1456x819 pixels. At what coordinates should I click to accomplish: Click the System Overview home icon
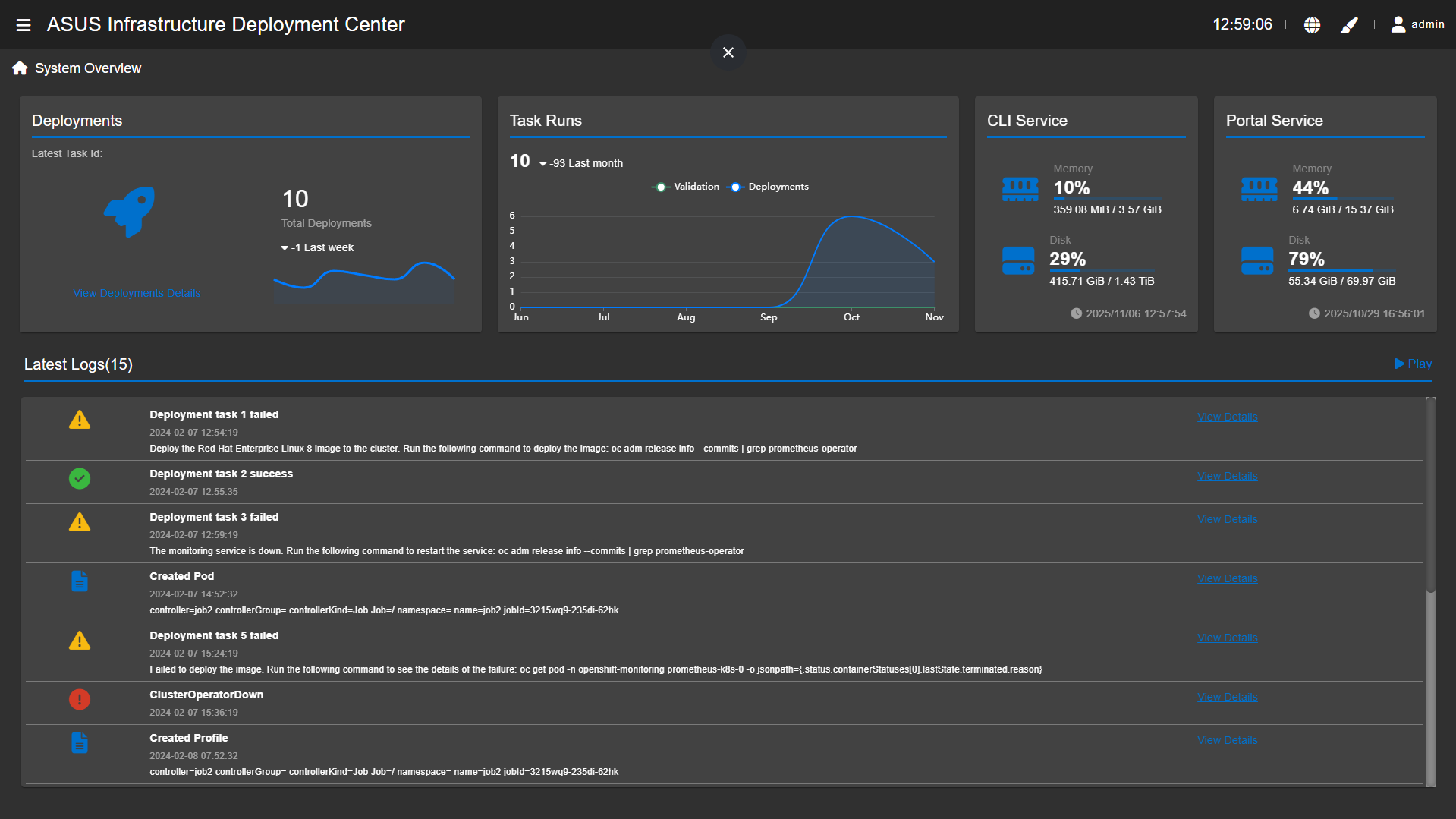click(20, 68)
